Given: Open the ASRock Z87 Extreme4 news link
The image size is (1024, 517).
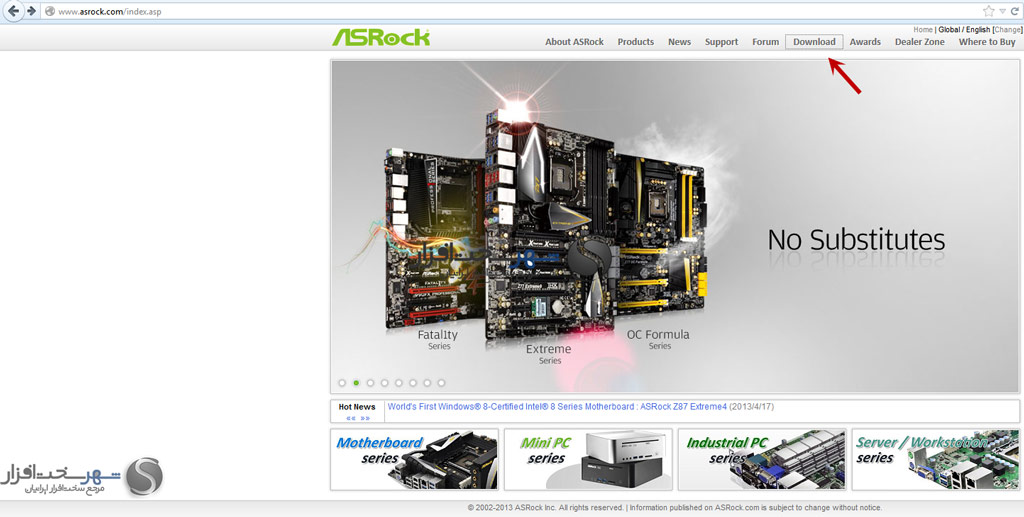Looking at the screenshot, I should tap(557, 407).
